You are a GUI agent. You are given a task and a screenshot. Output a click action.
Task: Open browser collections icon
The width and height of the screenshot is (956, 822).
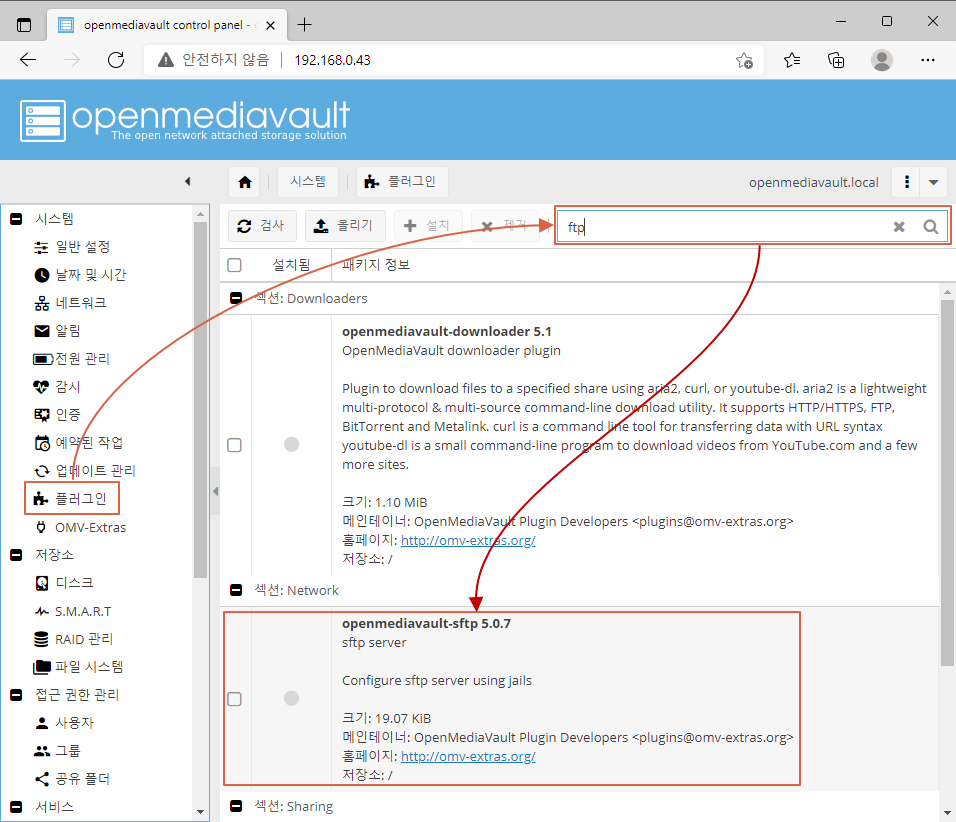point(836,60)
